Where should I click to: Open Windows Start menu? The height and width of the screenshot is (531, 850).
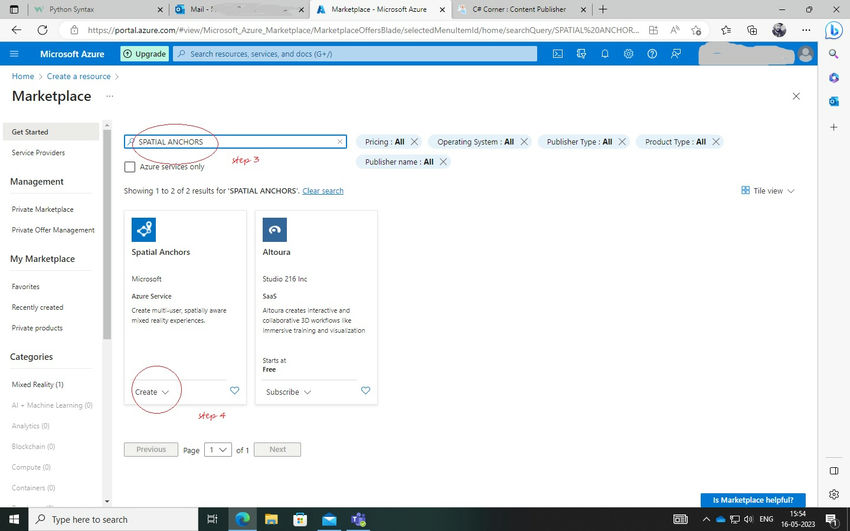point(13,519)
